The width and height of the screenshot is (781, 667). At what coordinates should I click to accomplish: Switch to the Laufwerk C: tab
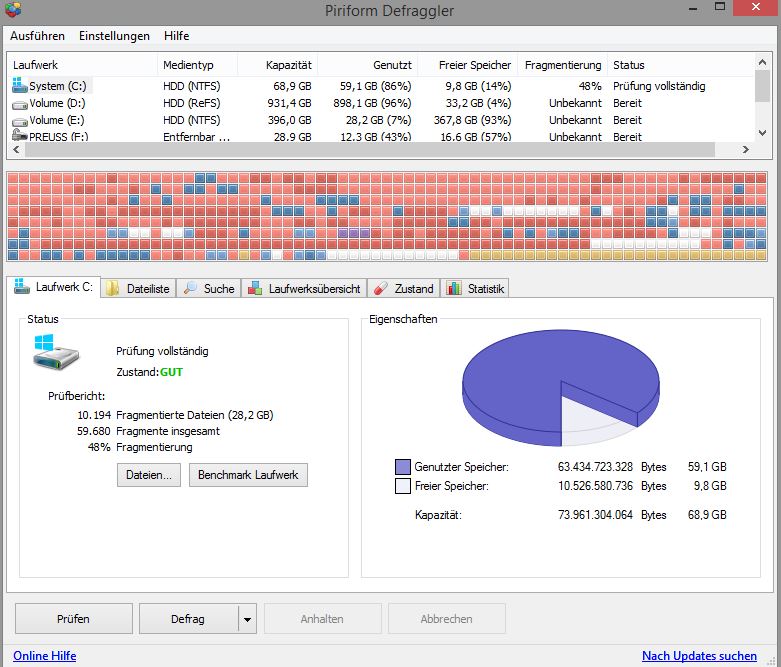coord(54,287)
